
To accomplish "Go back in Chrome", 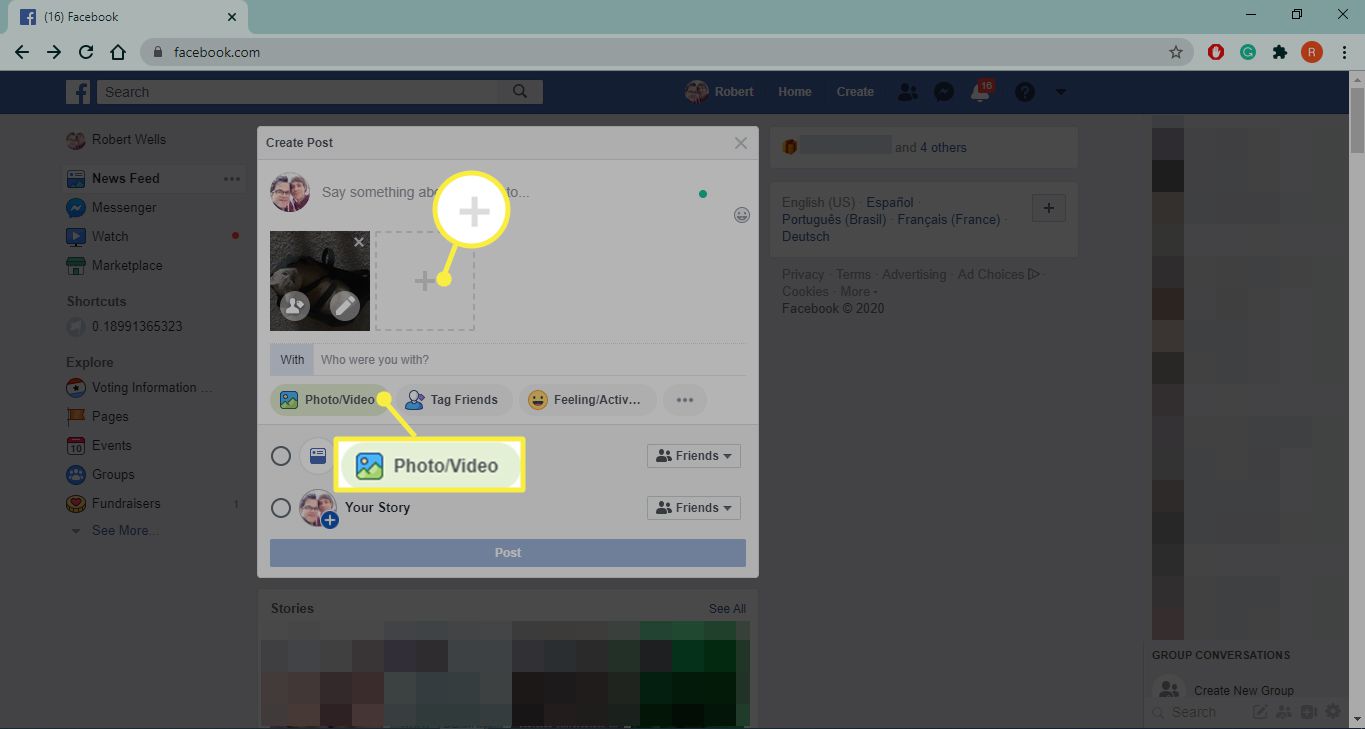I will pos(22,52).
